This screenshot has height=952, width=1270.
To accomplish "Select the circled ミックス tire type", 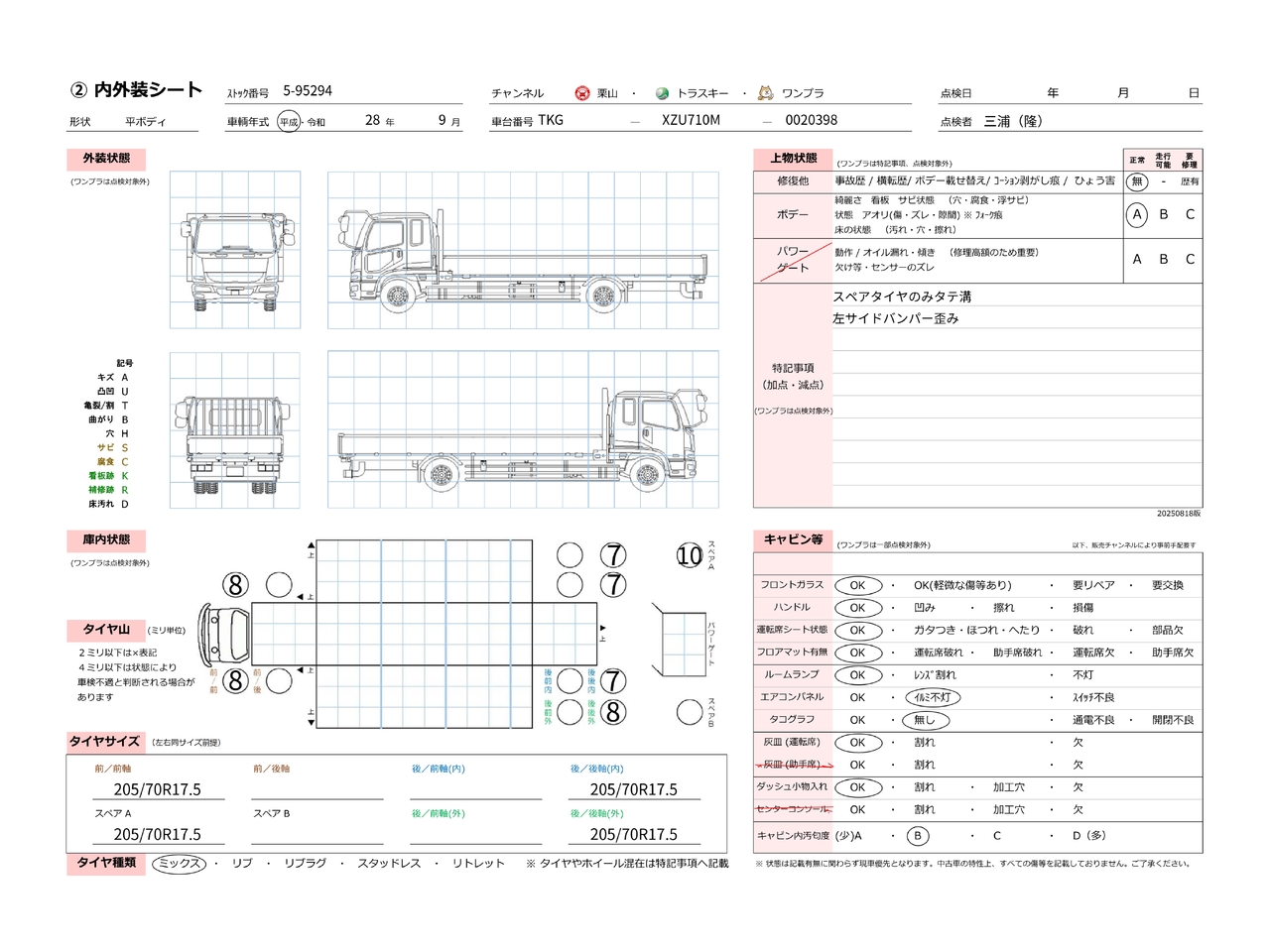I will pyautogui.click(x=180, y=864).
